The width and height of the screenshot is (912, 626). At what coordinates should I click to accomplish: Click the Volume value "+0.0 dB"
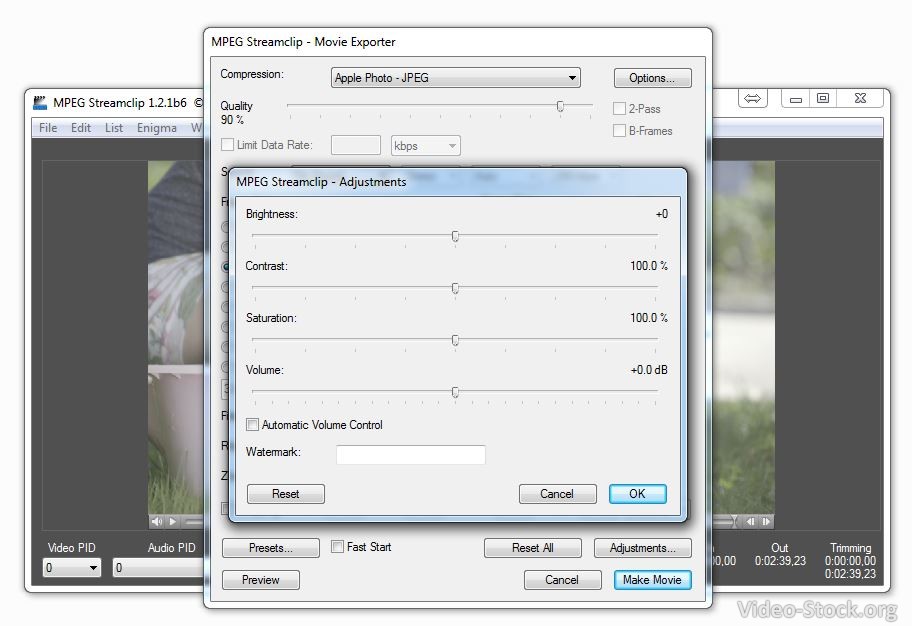coord(649,370)
